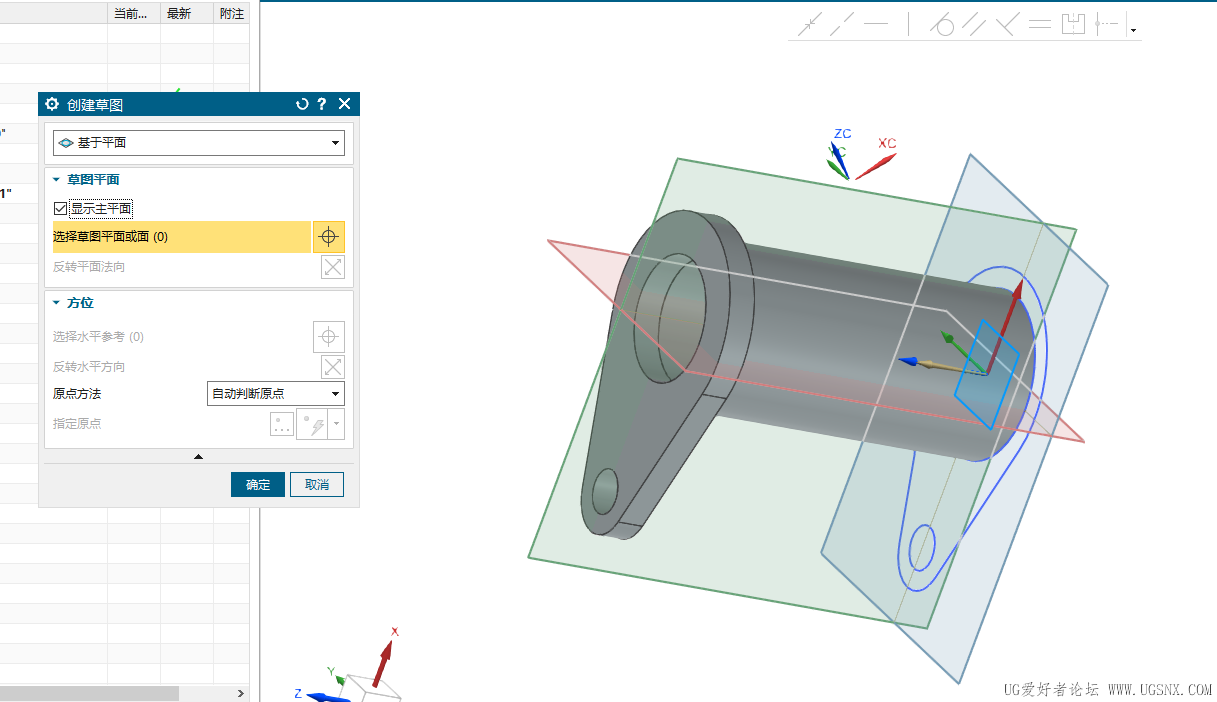
Task: Click the 反转水平方向 reverse icon
Action: click(333, 367)
